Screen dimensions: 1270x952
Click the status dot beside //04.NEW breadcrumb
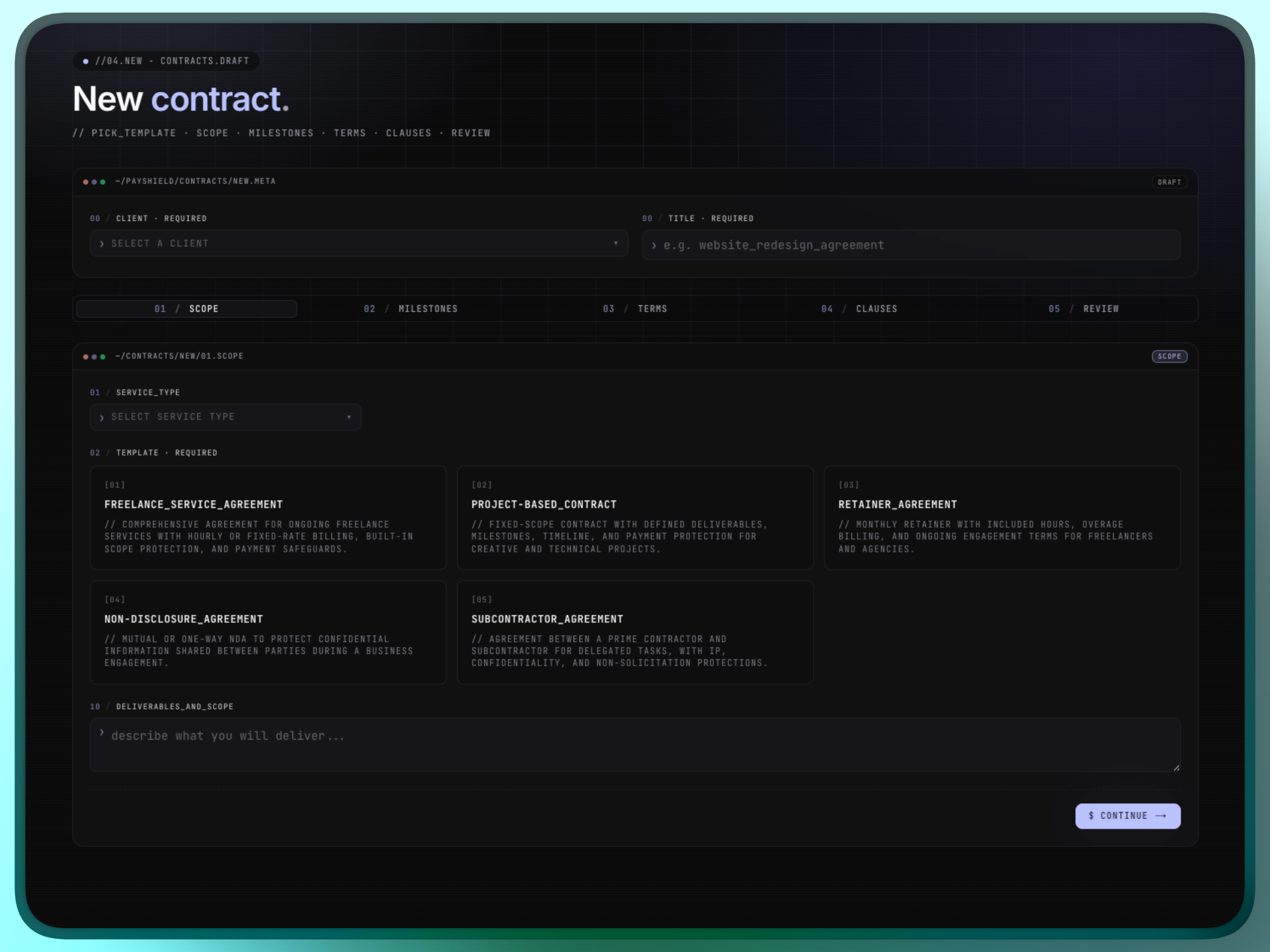coord(85,61)
